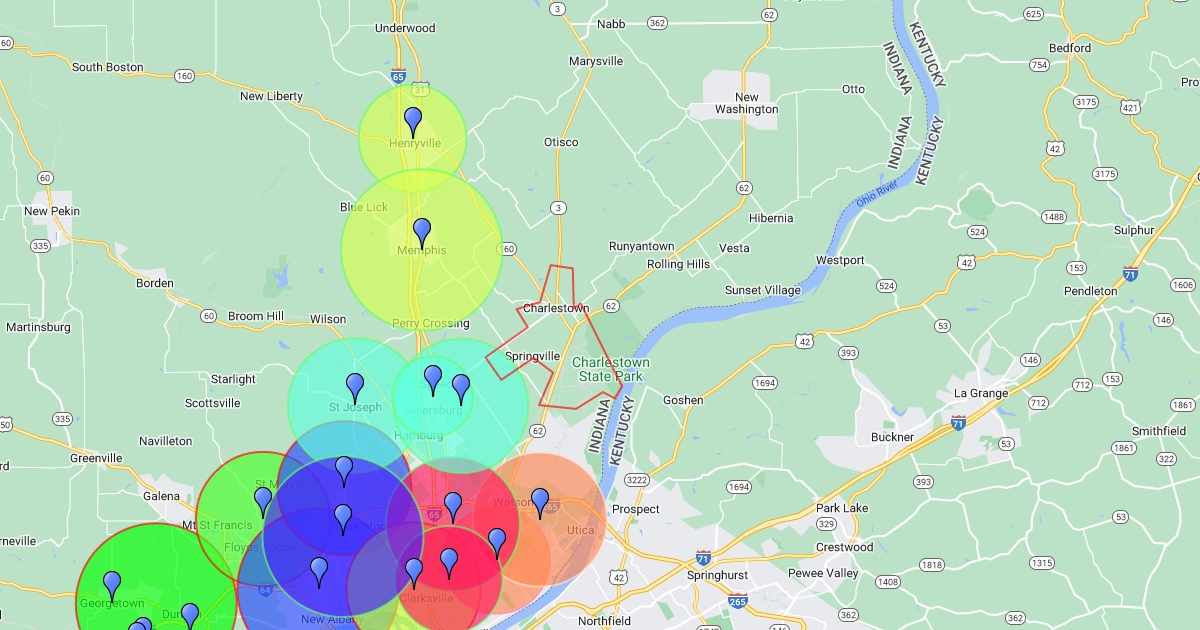Click the South Boston label
The image size is (1200, 630).
pyautogui.click(x=107, y=67)
